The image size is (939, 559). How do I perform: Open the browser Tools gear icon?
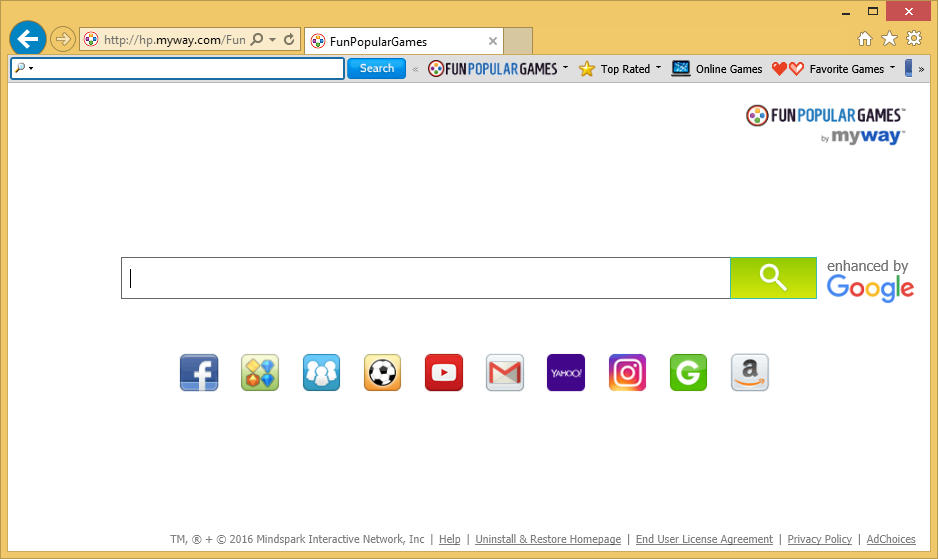tap(914, 39)
